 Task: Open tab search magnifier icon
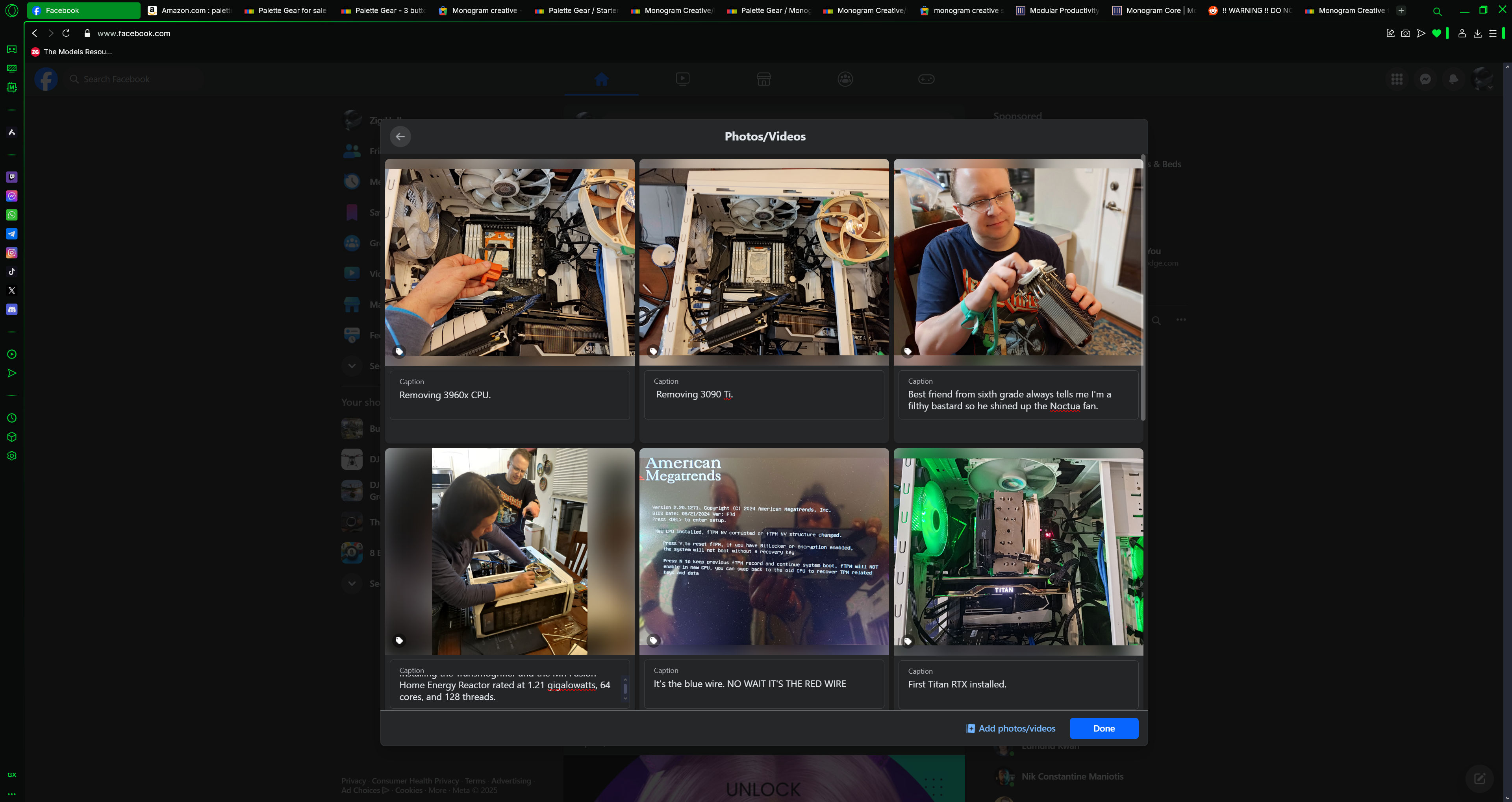point(1437,11)
